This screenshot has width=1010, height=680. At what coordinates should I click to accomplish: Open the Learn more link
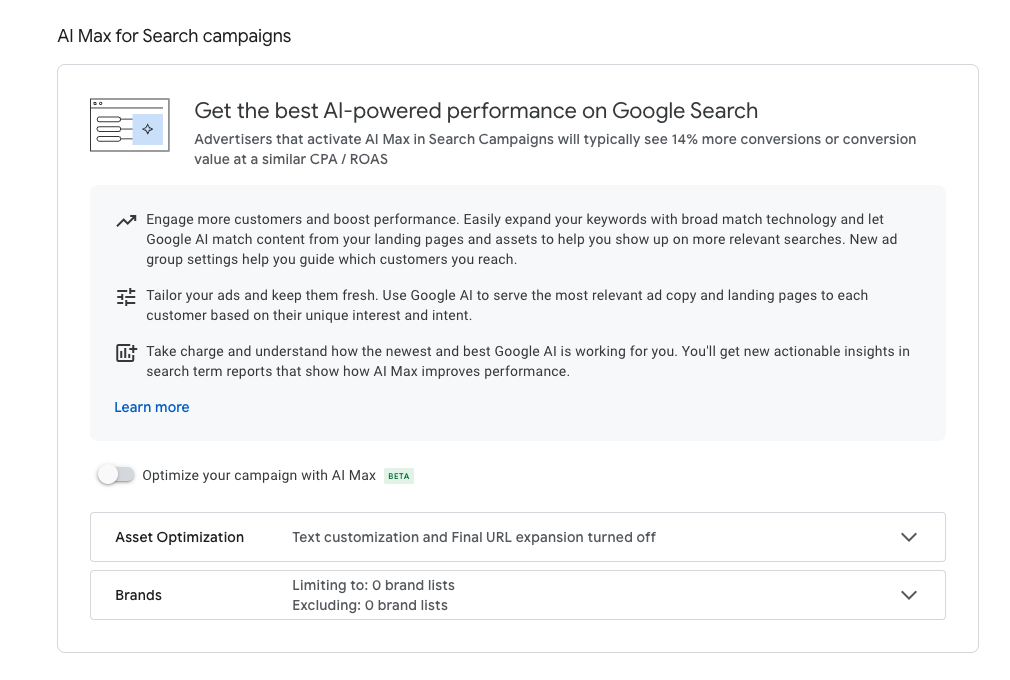point(152,407)
